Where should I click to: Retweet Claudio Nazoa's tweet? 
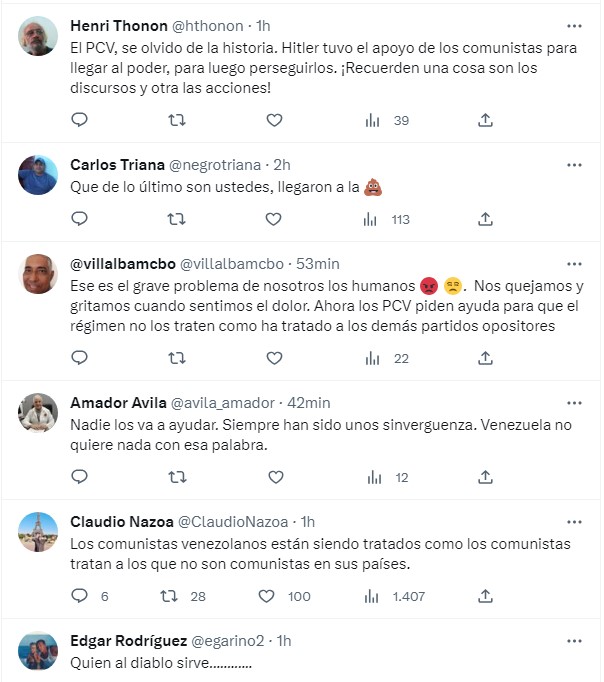click(x=171, y=596)
